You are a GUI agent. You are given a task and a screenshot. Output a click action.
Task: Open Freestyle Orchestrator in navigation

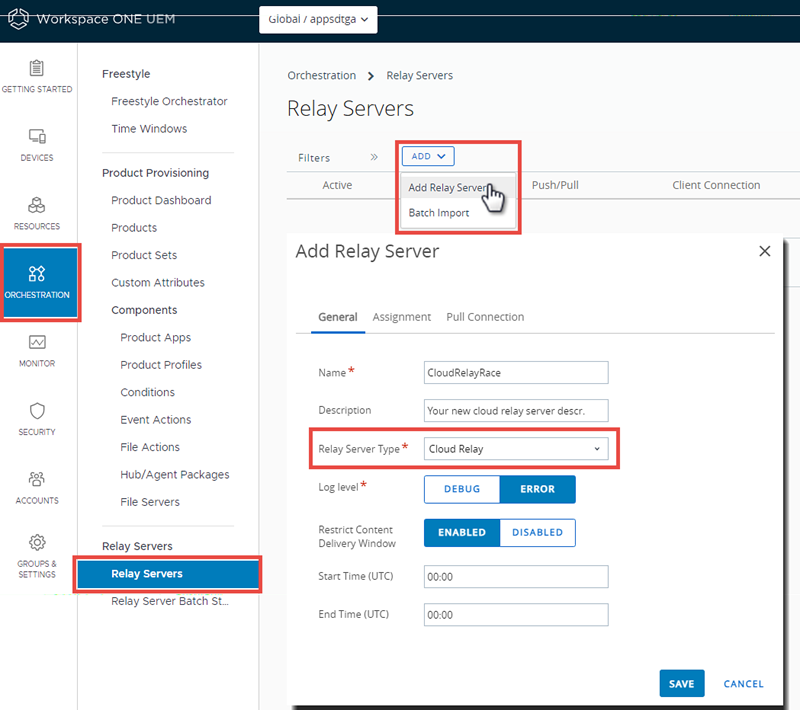(x=169, y=101)
